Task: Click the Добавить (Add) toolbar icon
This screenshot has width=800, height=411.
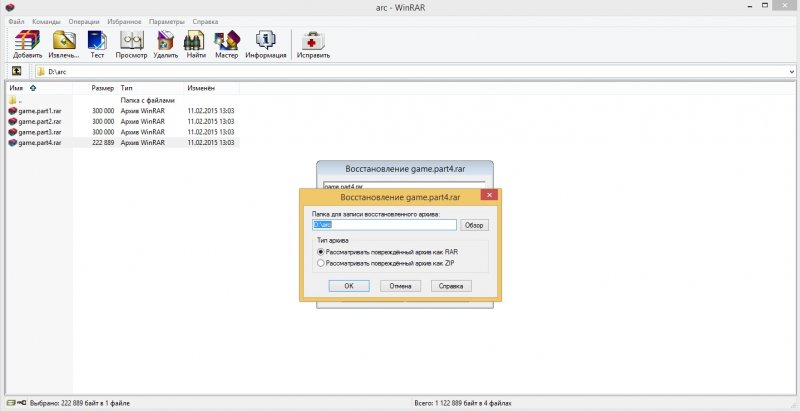Action: coord(28,44)
